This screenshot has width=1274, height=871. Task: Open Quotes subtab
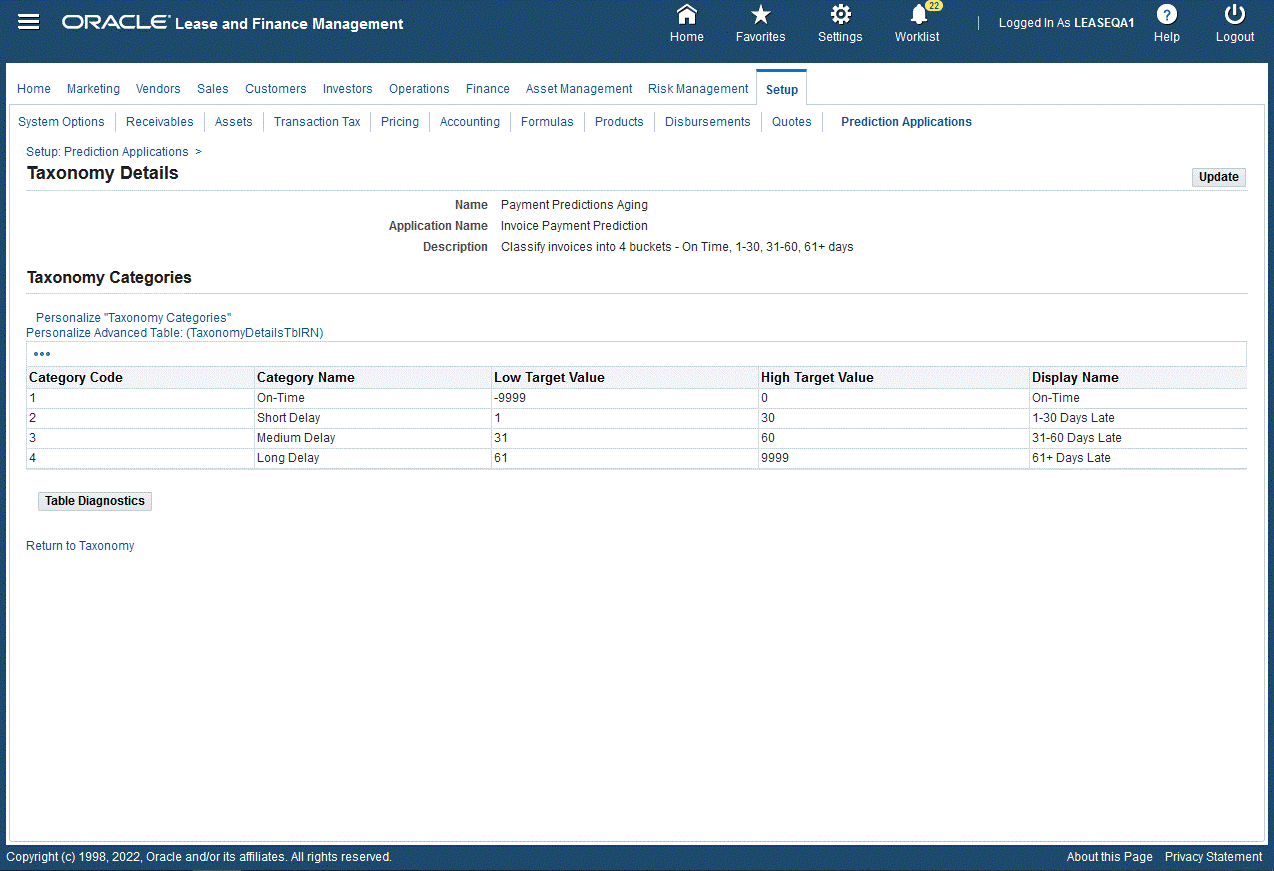792,122
